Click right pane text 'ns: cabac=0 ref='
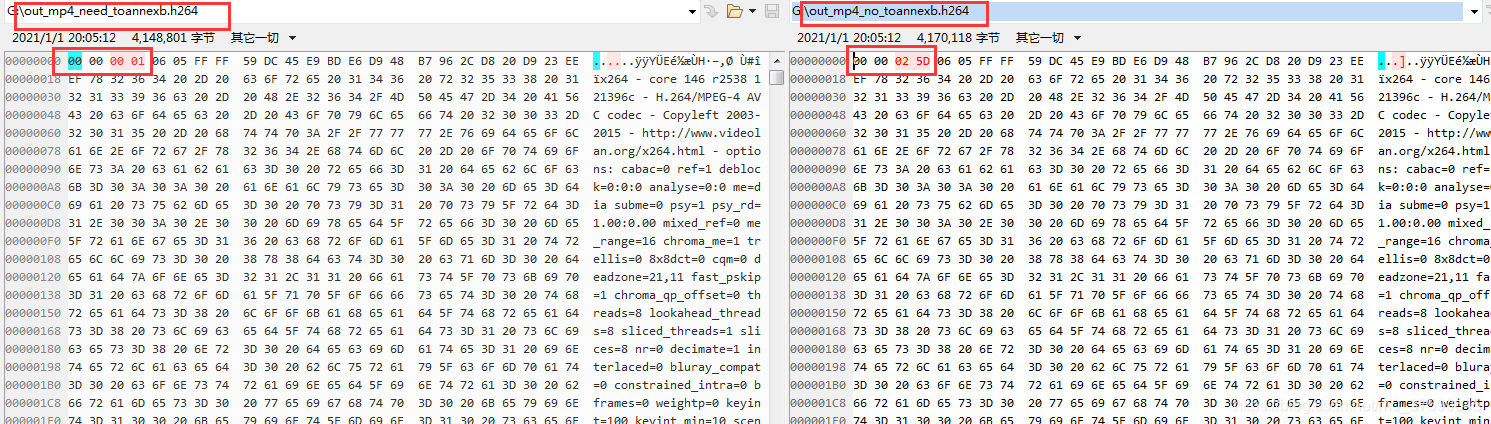Image resolution: width=1491 pixels, height=424 pixels. 1433,169
